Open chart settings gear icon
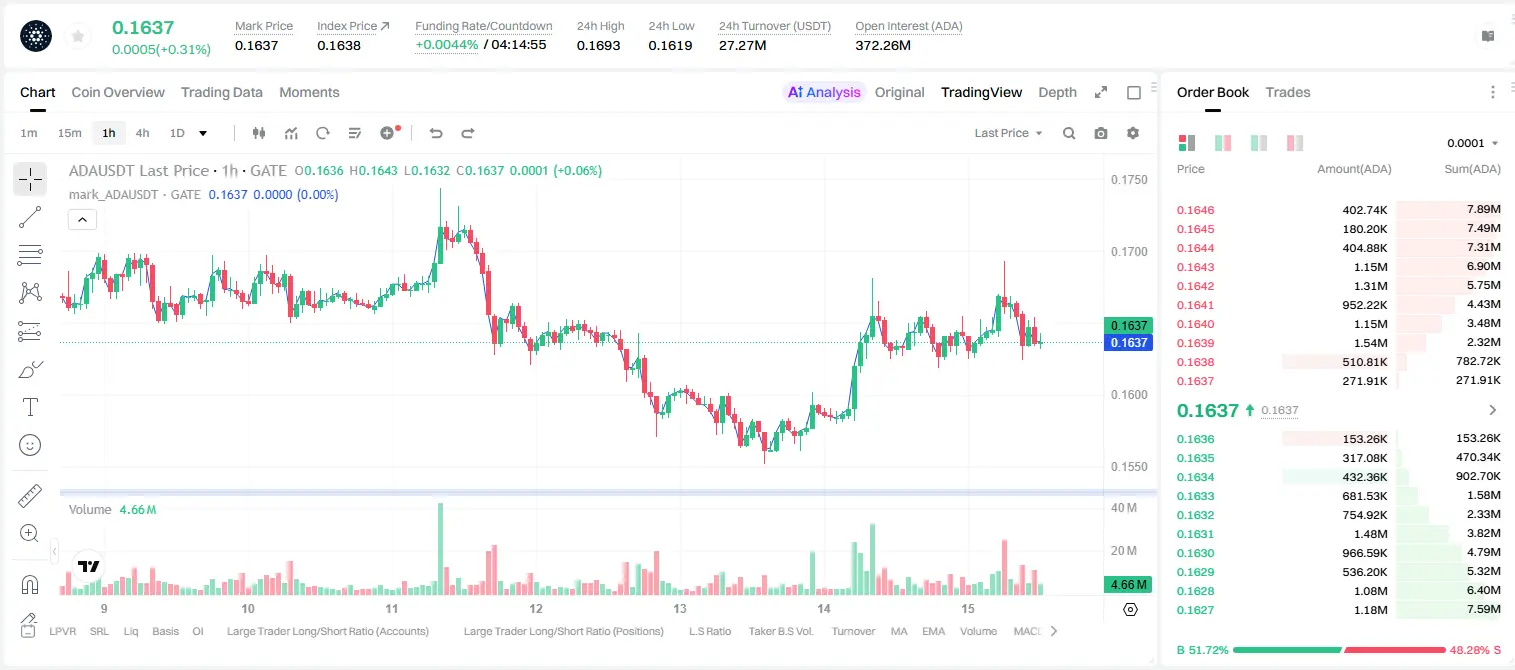The width and height of the screenshot is (1515, 670). click(x=1133, y=133)
